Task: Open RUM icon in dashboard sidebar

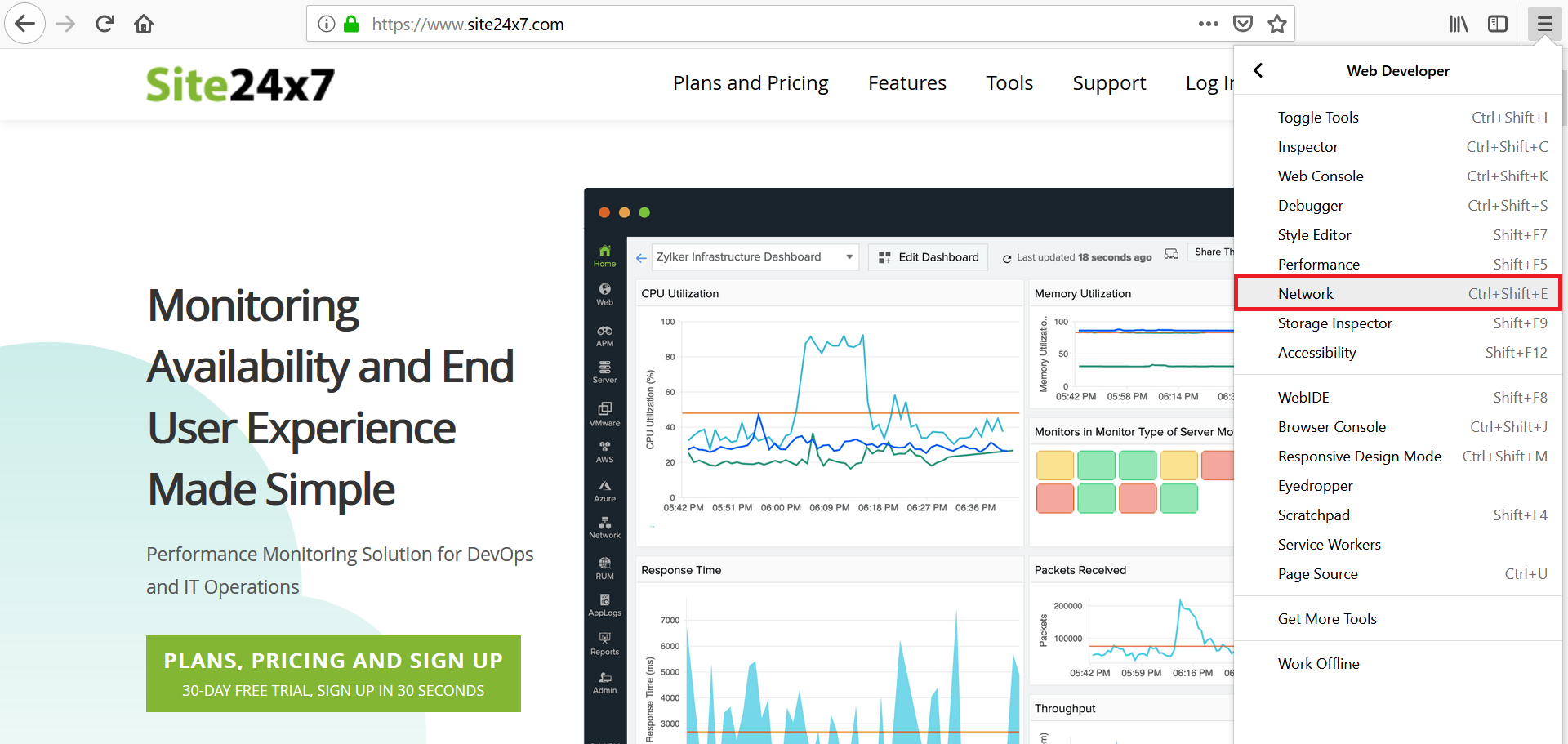Action: 605,568
